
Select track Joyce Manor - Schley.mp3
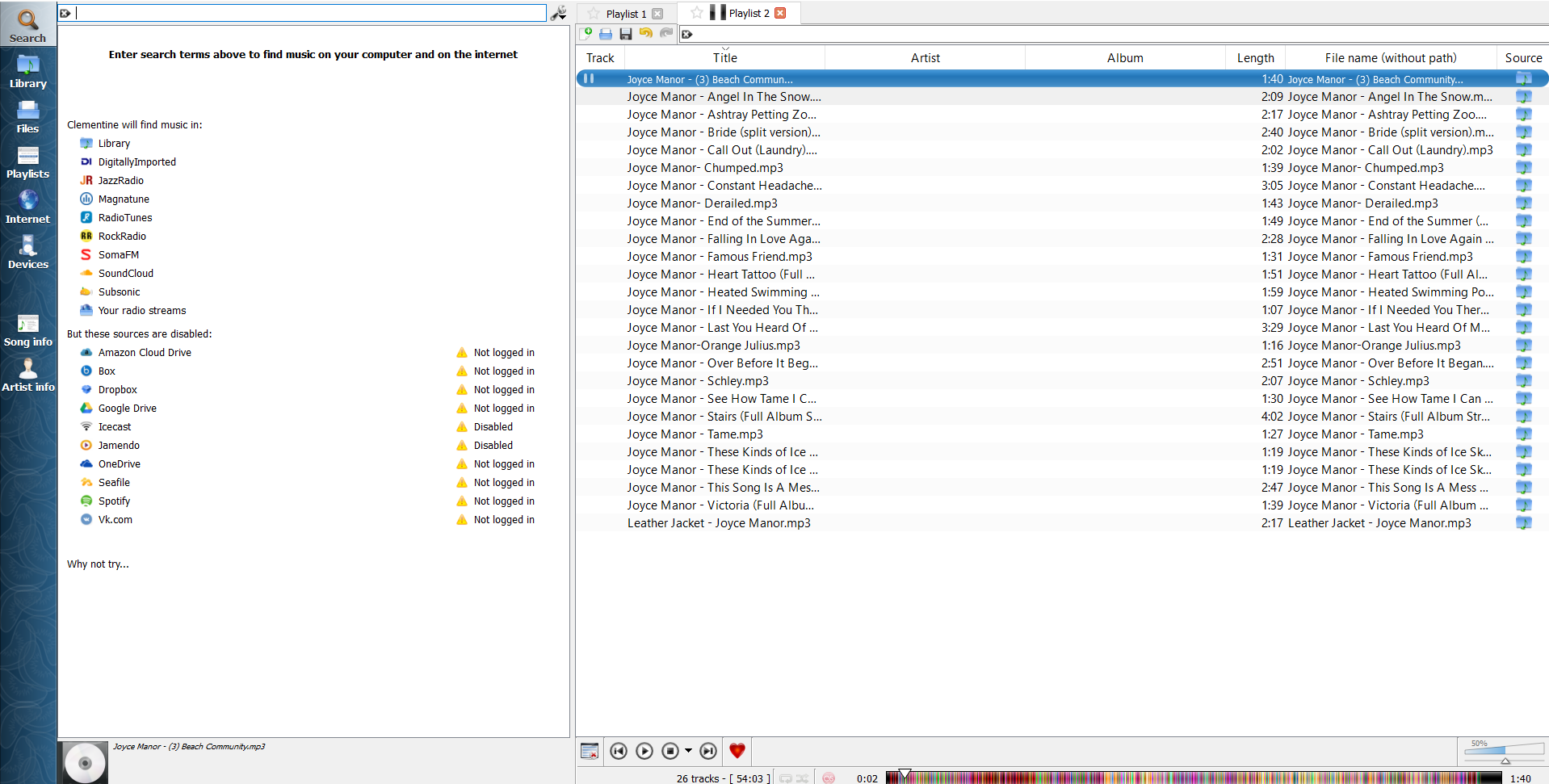click(1061, 381)
